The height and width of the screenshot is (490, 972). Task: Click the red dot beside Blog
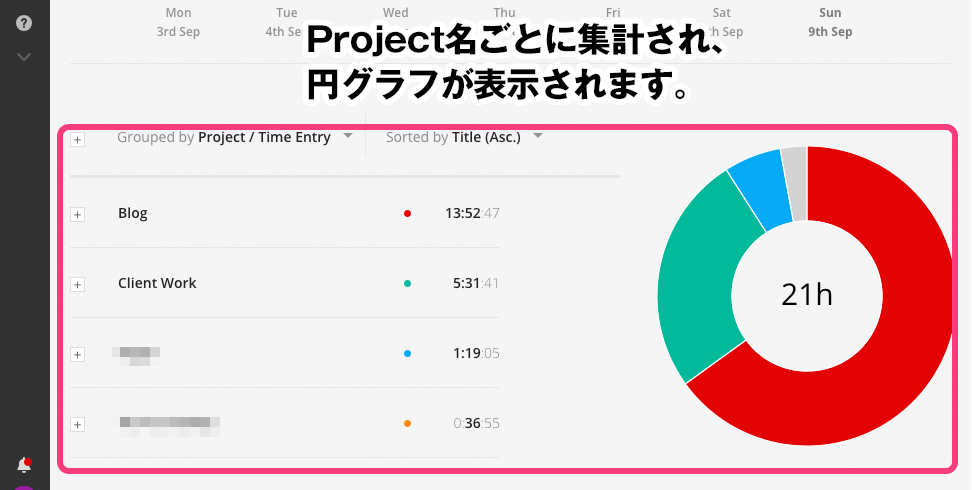click(x=407, y=213)
